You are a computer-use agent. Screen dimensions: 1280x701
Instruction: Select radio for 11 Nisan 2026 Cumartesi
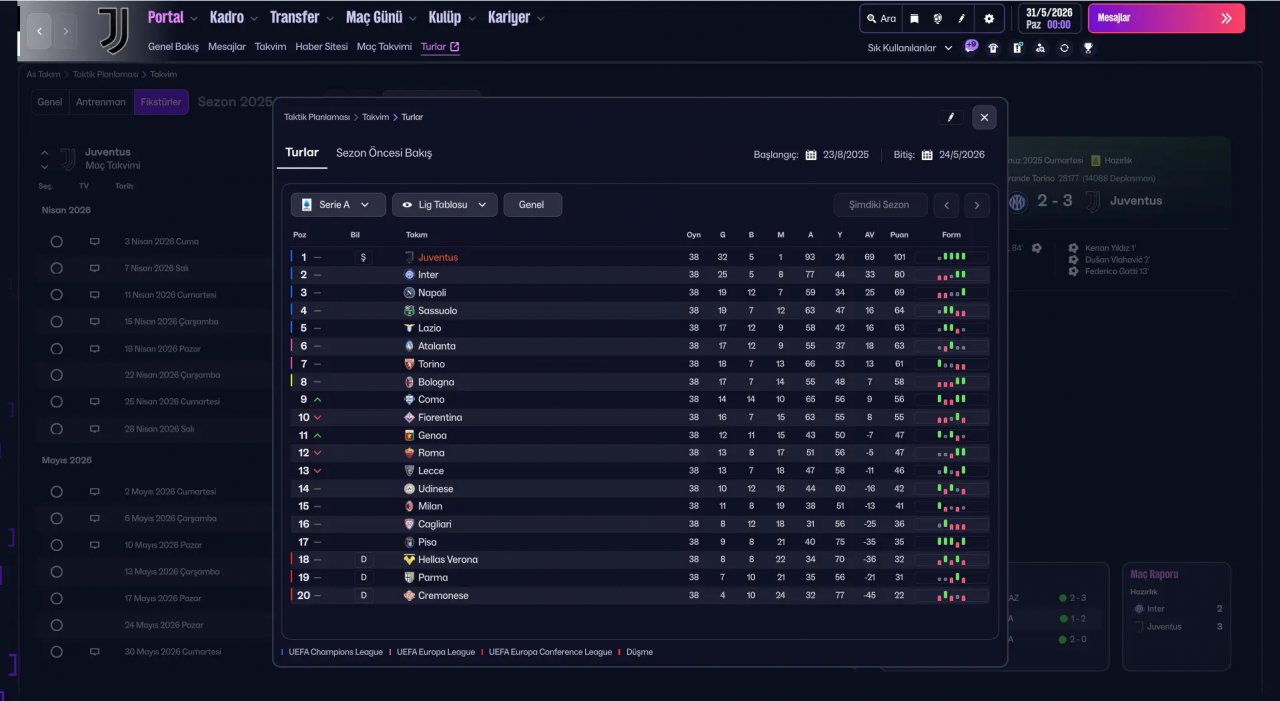(x=56, y=295)
